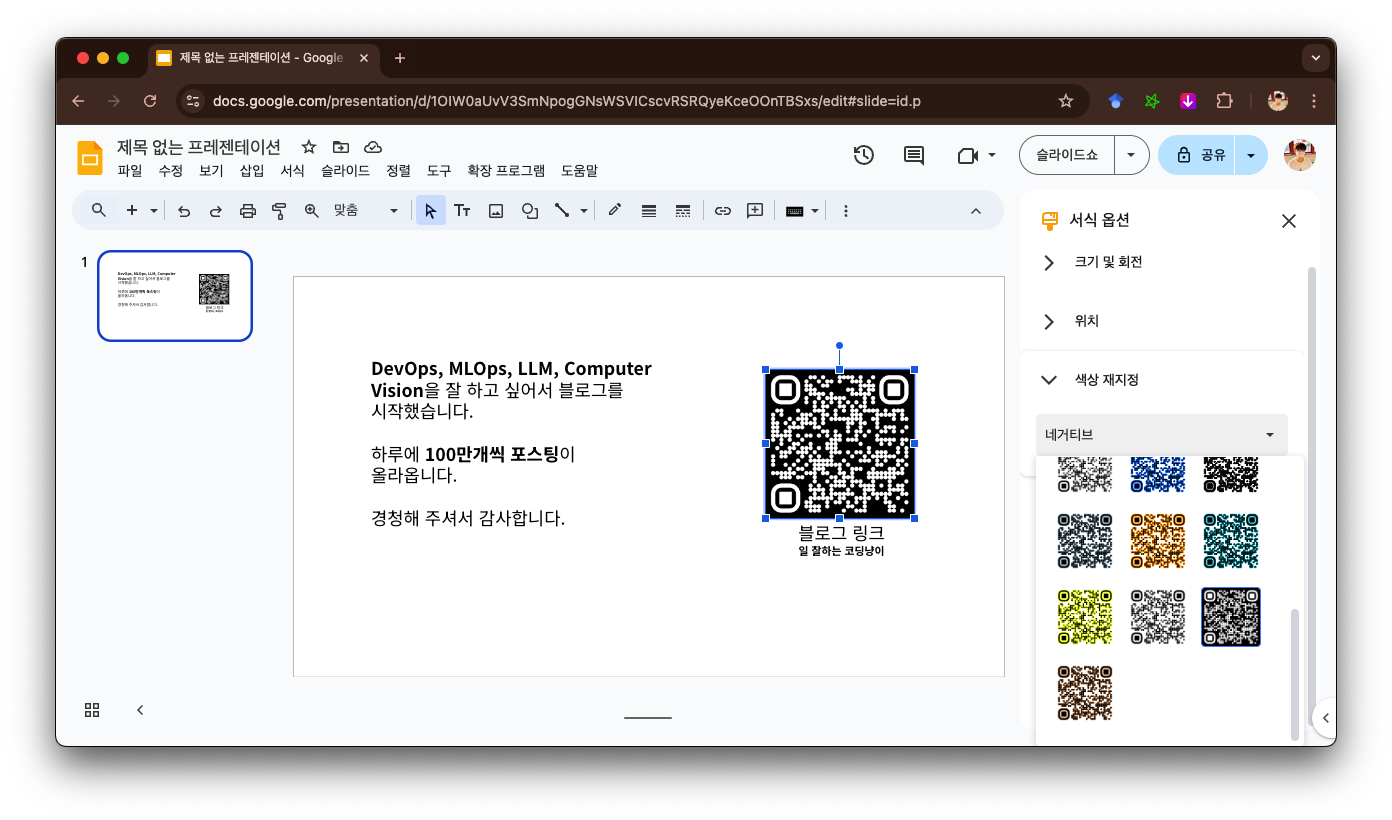1392x820 pixels.
Task: Select slide 1 thumbnail in filmstrip
Action: click(175, 296)
